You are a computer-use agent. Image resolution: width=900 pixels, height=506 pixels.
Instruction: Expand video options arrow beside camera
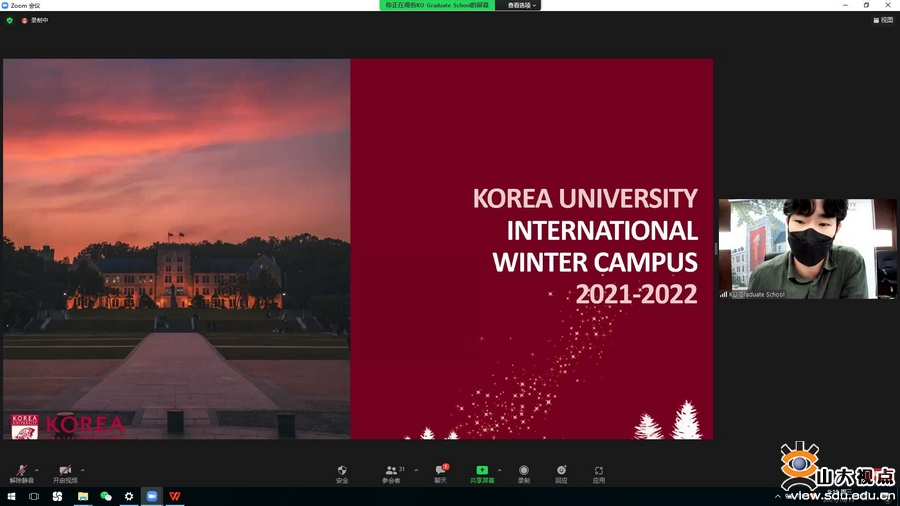point(83,470)
